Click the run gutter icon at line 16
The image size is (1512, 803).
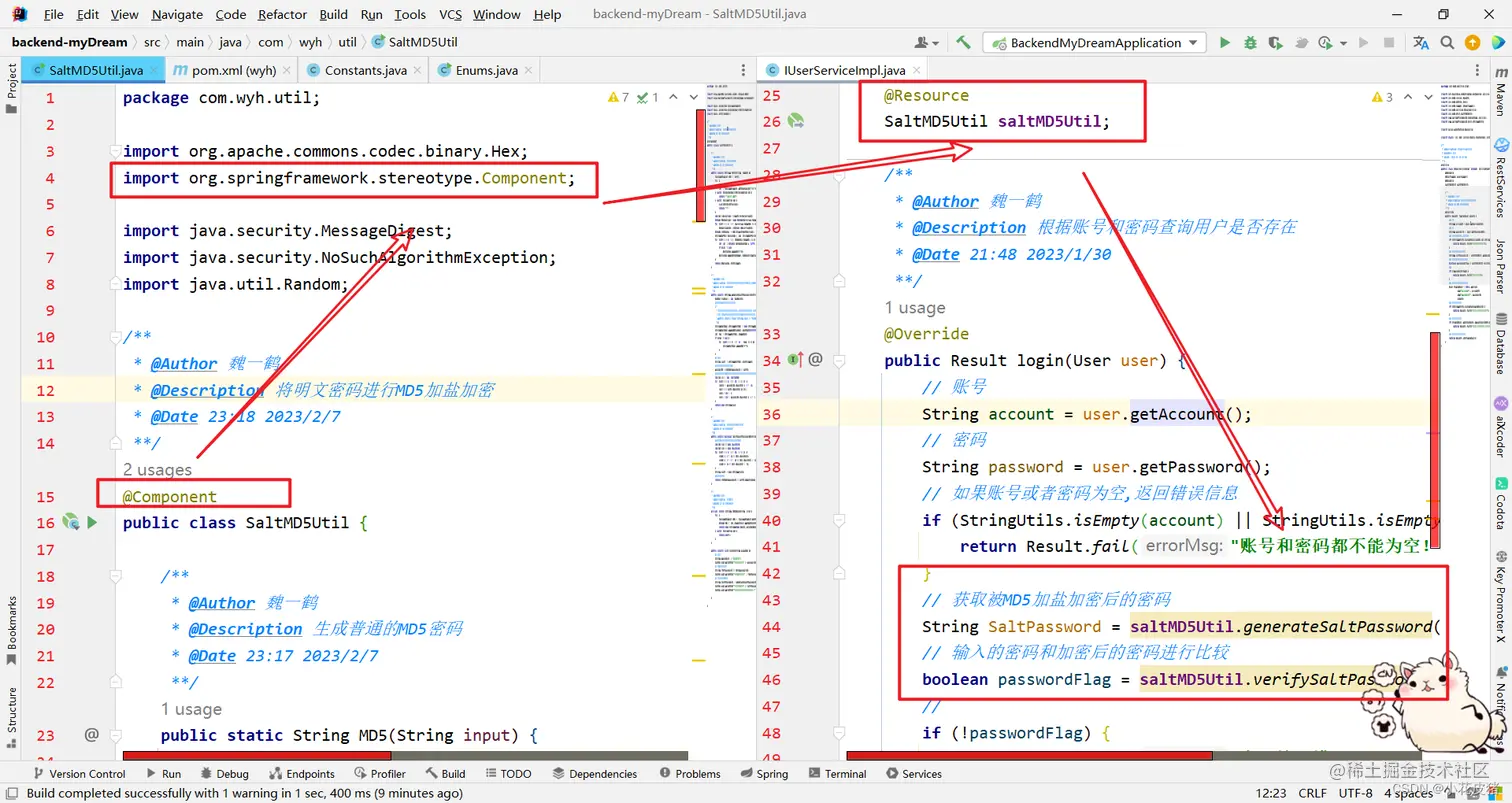coord(92,522)
